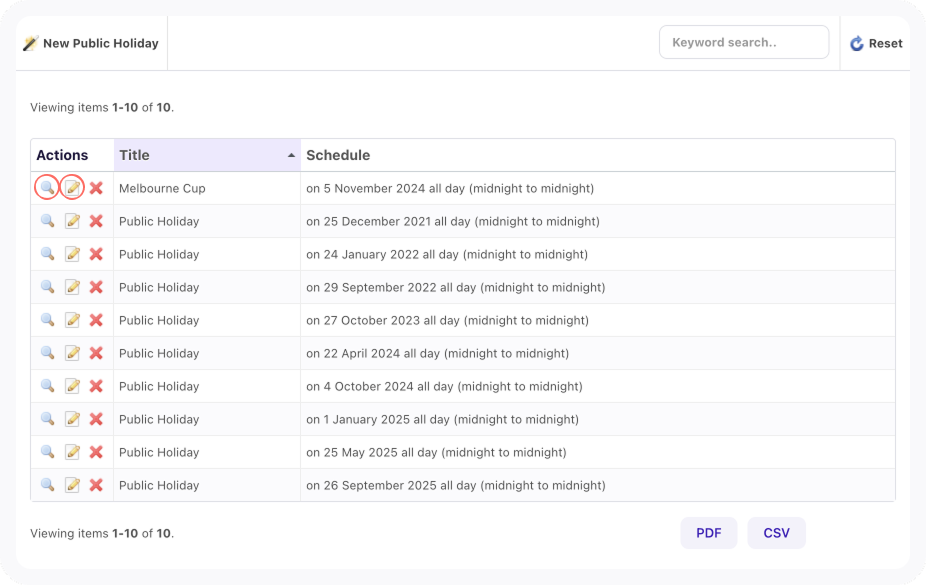
Task: Click the Actions column header
Action: (62, 155)
